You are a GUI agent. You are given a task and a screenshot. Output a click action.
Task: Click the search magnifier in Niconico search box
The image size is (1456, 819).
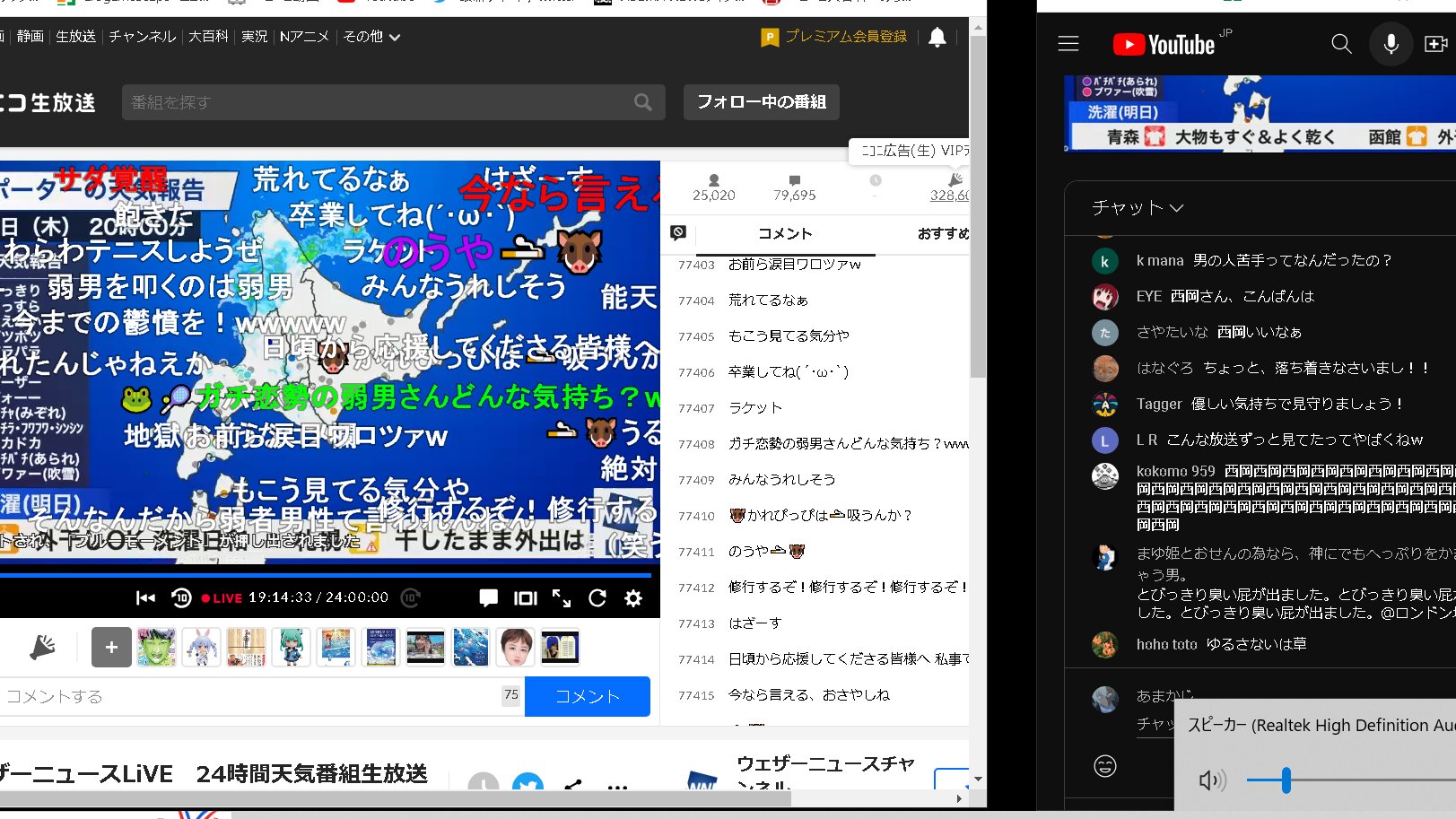[643, 102]
